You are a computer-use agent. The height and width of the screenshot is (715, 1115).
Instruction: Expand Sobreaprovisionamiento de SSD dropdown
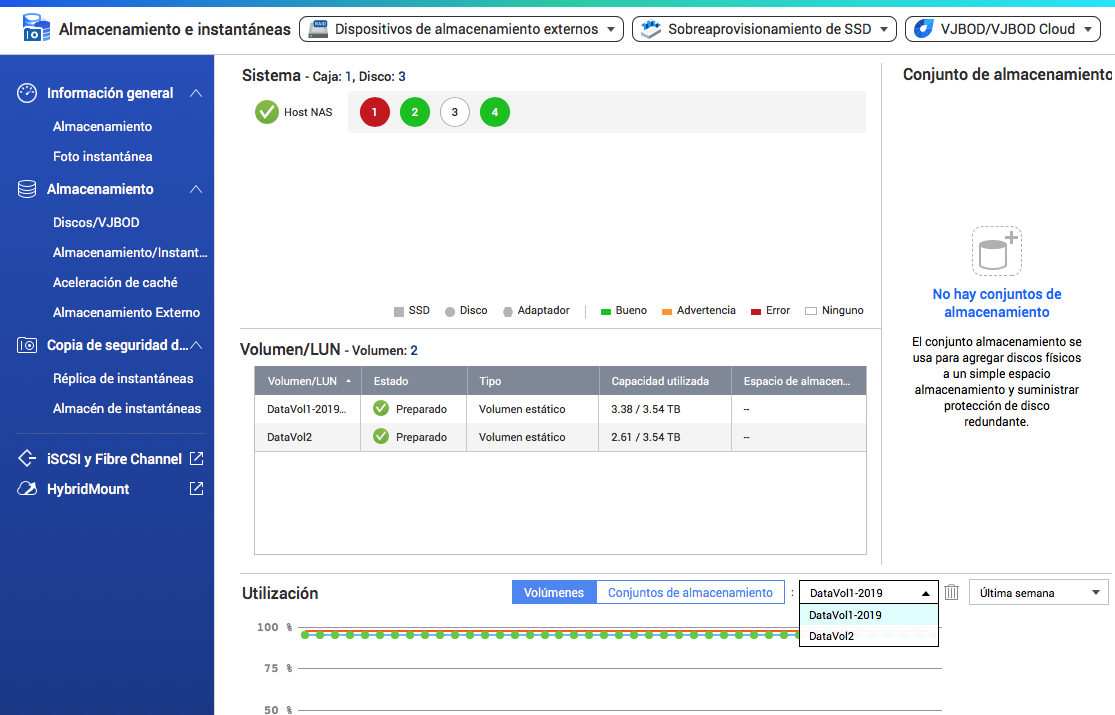pyautogui.click(x=764, y=29)
